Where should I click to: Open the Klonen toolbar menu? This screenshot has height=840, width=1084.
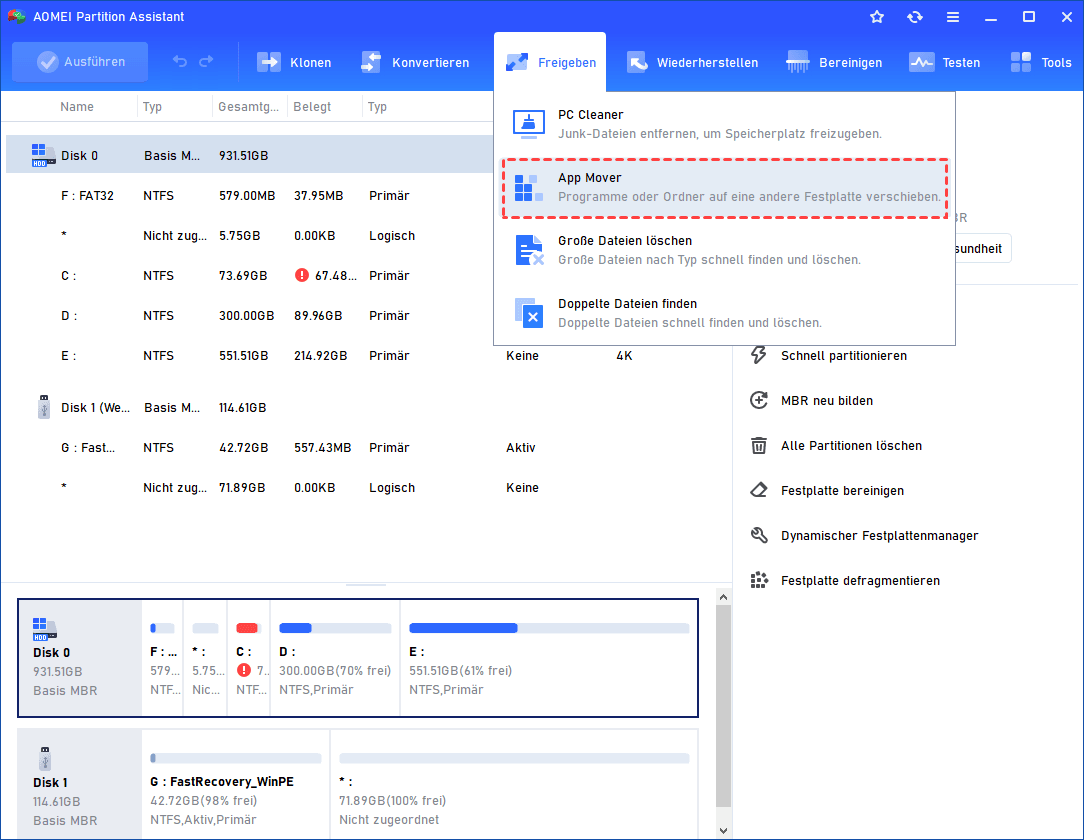[294, 62]
